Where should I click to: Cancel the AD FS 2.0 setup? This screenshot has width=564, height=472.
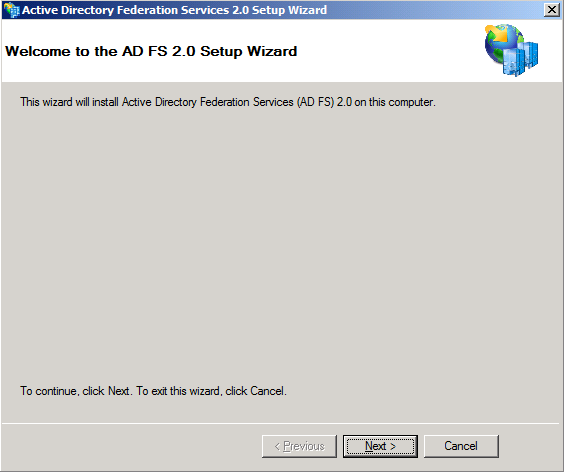click(x=461, y=446)
